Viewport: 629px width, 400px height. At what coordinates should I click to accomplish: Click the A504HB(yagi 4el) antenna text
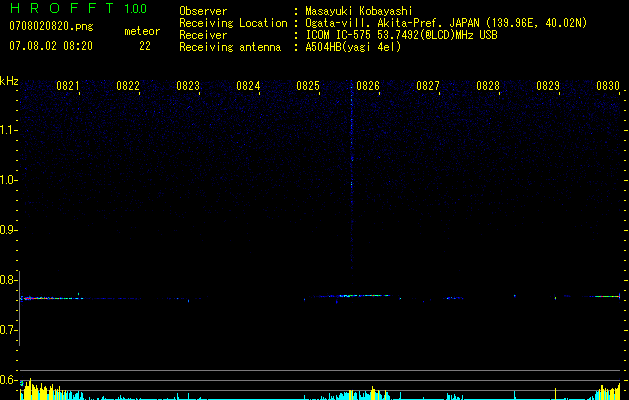tap(353, 47)
